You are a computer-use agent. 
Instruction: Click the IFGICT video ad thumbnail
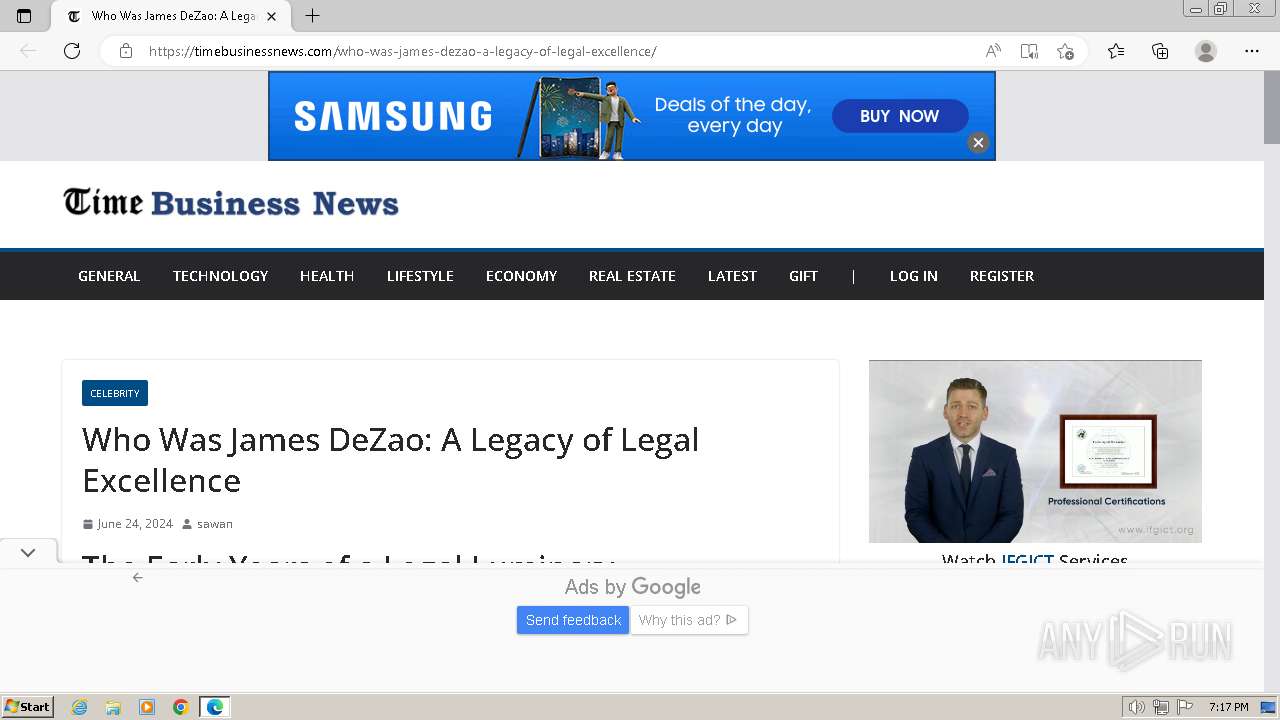1035,451
